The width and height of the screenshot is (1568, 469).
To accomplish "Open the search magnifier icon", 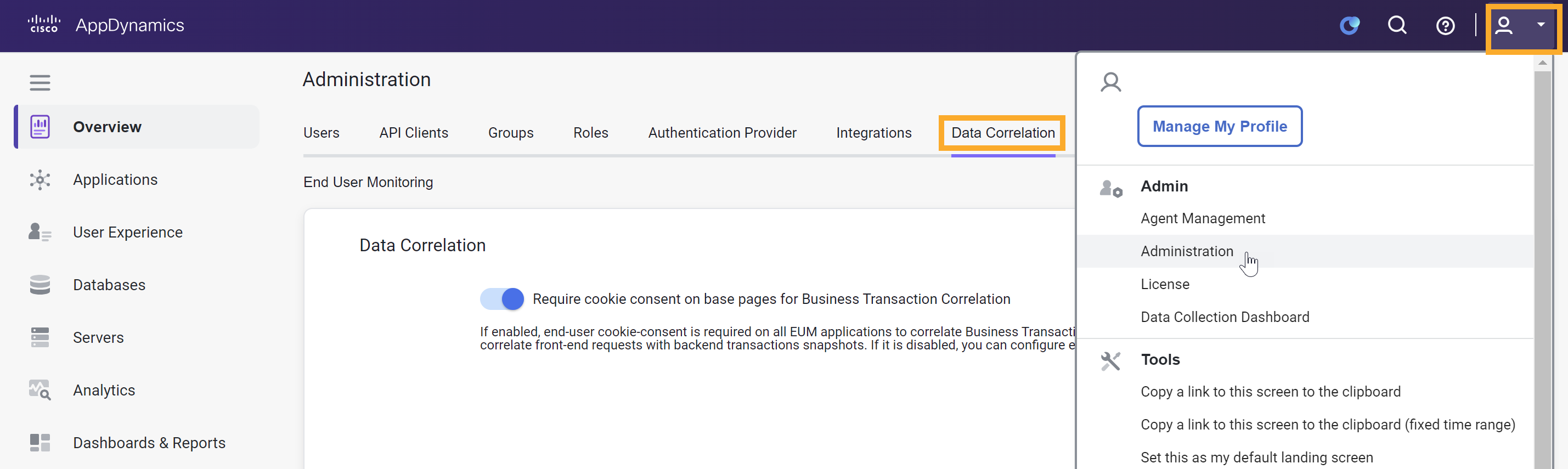I will tap(1397, 26).
